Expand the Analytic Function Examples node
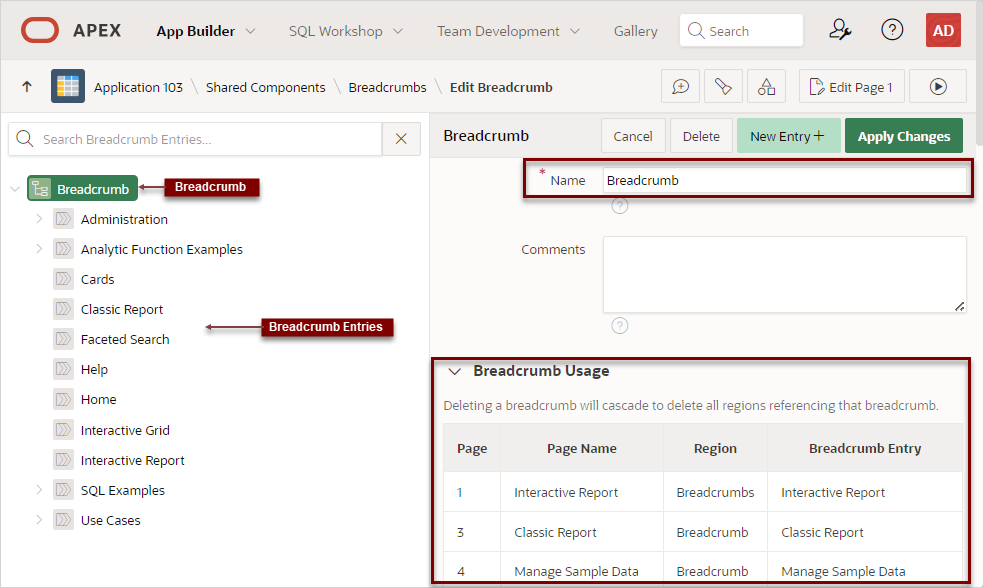The image size is (984, 588). (39, 249)
